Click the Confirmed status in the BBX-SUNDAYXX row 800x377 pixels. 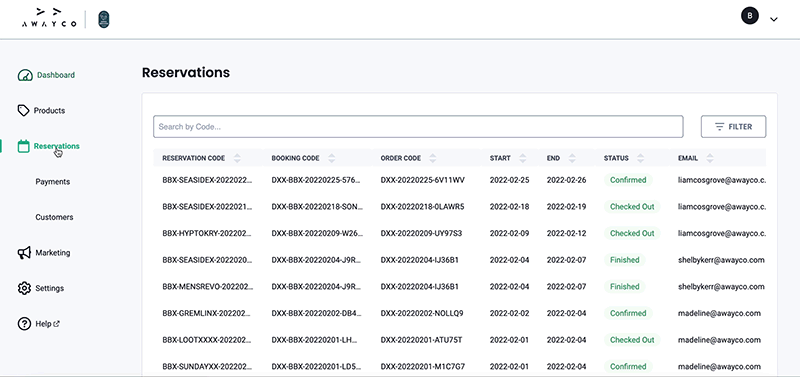tap(628, 366)
